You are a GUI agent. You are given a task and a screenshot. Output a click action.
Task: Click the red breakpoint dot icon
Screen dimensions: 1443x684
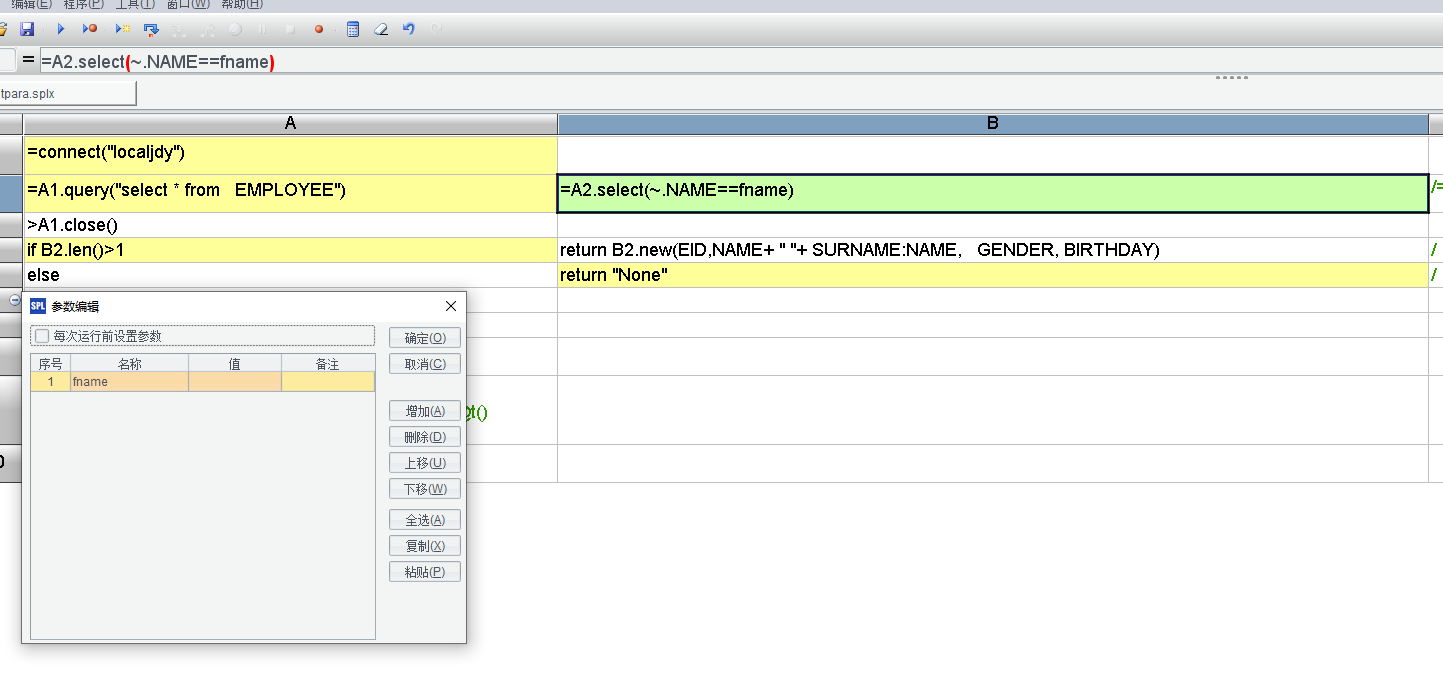click(319, 30)
